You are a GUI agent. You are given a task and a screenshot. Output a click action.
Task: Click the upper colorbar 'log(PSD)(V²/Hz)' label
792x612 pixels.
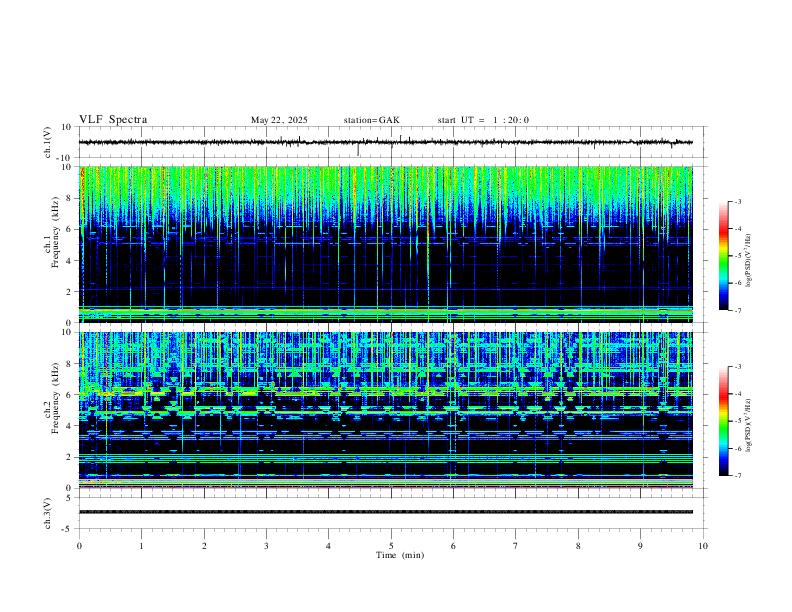click(749, 261)
